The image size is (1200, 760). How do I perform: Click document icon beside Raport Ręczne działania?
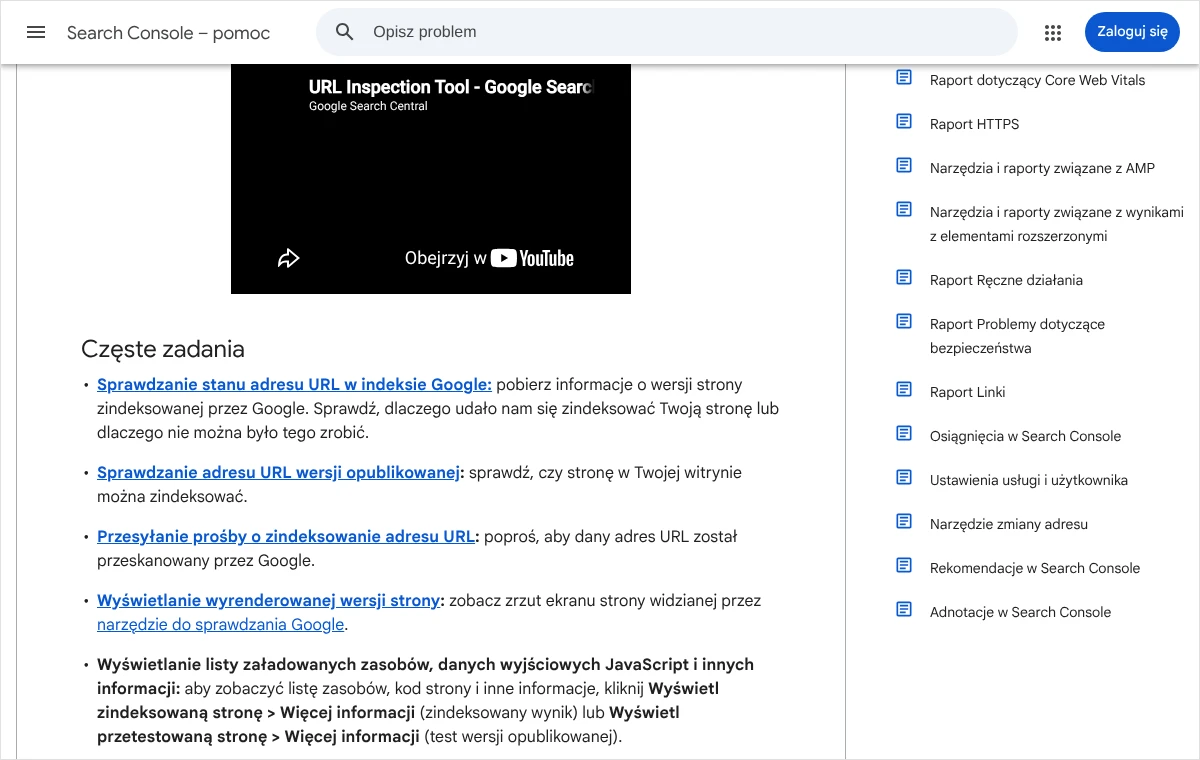pos(904,277)
